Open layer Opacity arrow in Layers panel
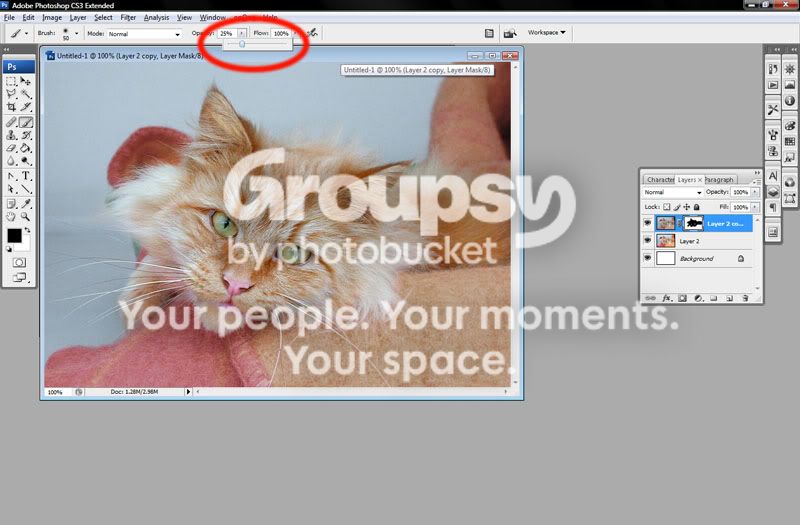Viewport: 800px width, 525px height. (x=755, y=192)
